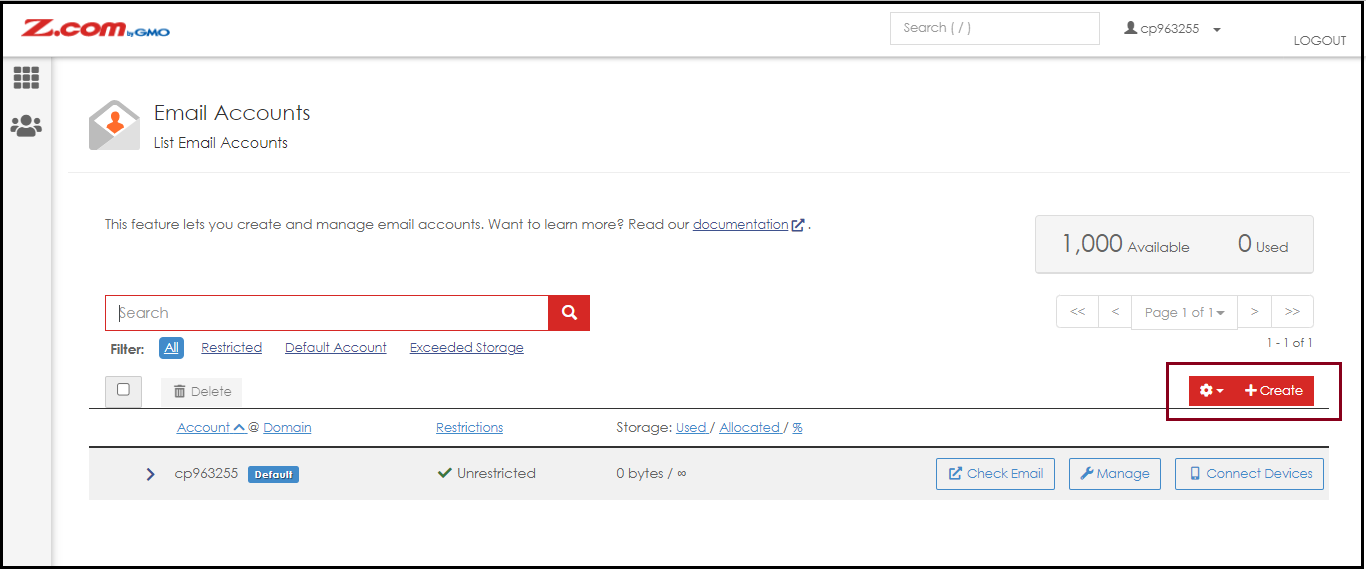Select the Restricted filter
This screenshot has width=1366, height=569.
(x=231, y=348)
